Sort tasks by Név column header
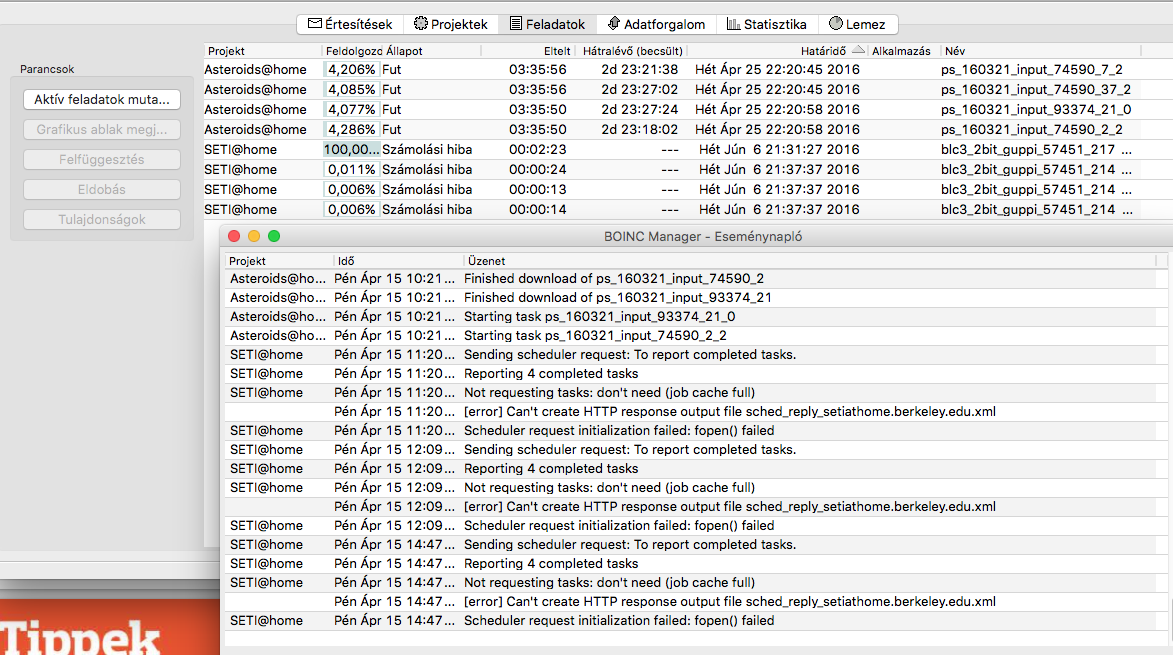The height and width of the screenshot is (655, 1173). coord(1041,51)
